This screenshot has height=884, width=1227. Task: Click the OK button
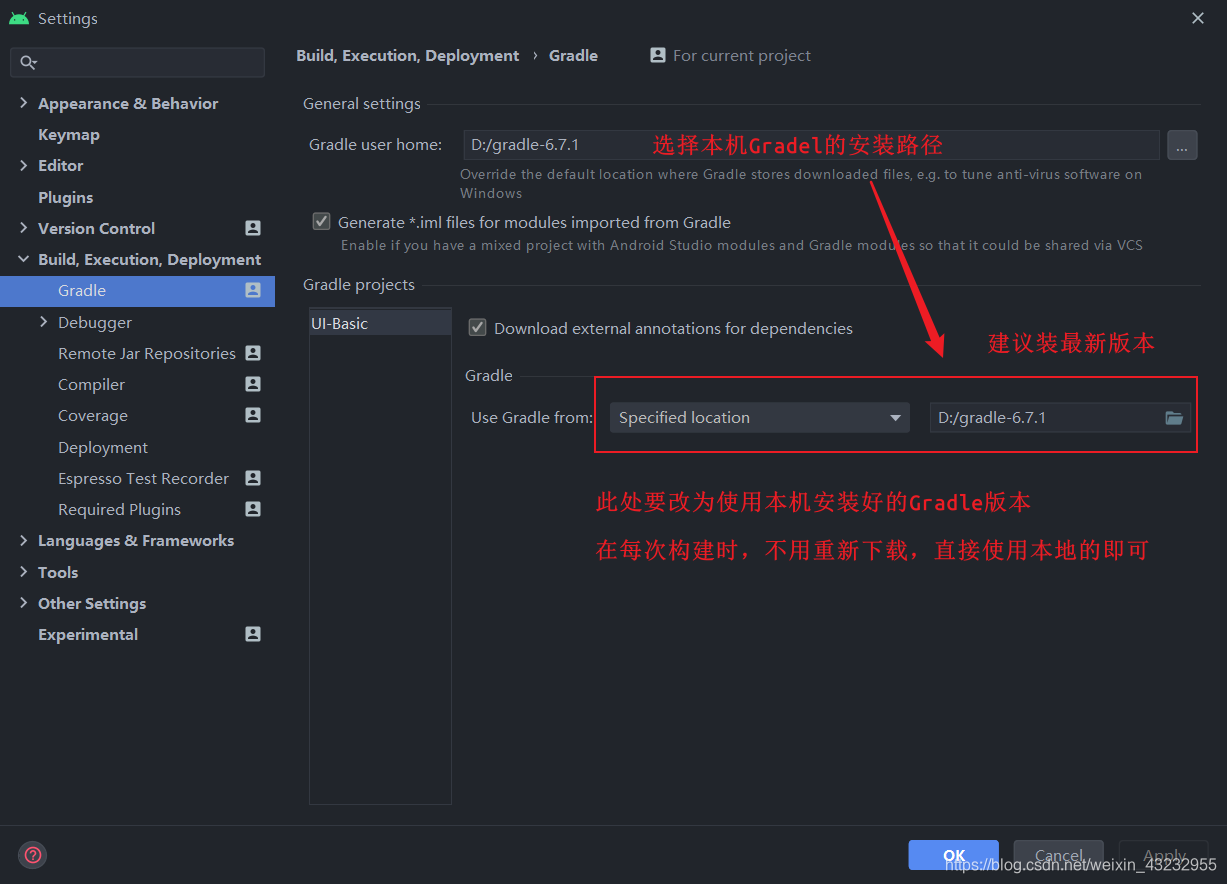tap(953, 855)
